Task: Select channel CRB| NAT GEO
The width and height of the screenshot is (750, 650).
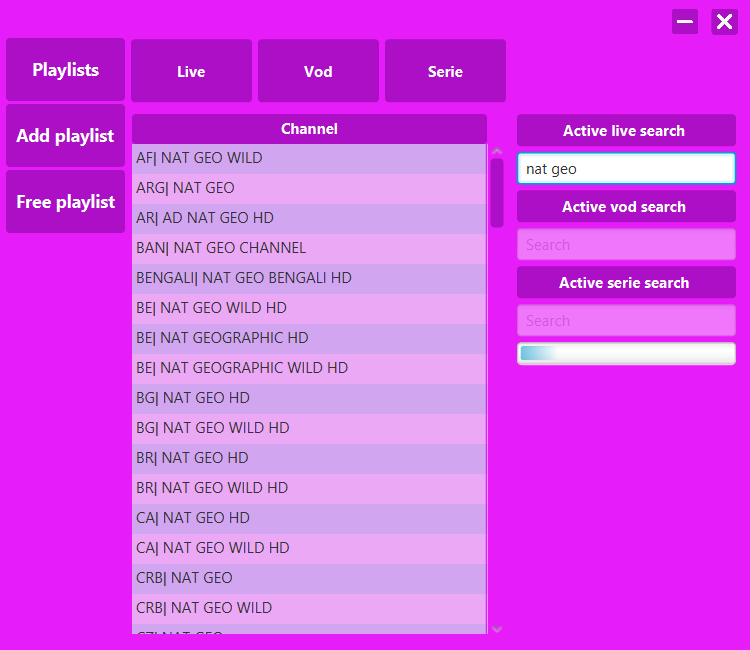Action: click(x=309, y=579)
